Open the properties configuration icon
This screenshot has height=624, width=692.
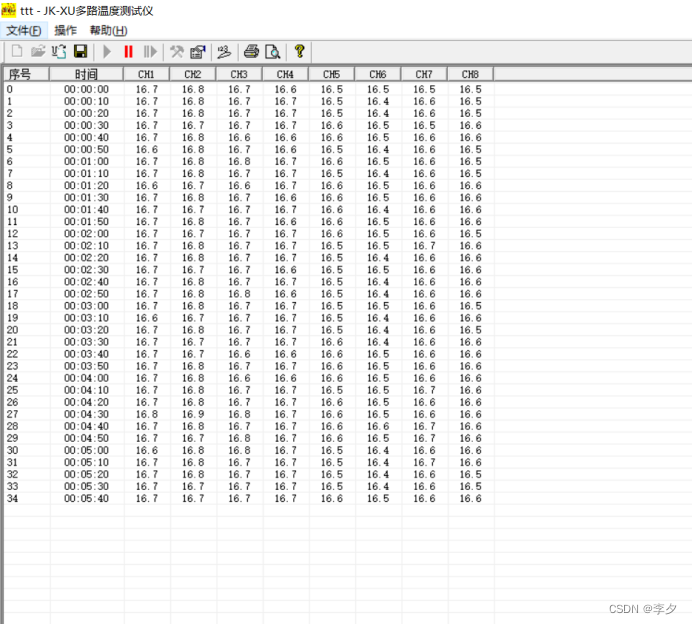198,52
